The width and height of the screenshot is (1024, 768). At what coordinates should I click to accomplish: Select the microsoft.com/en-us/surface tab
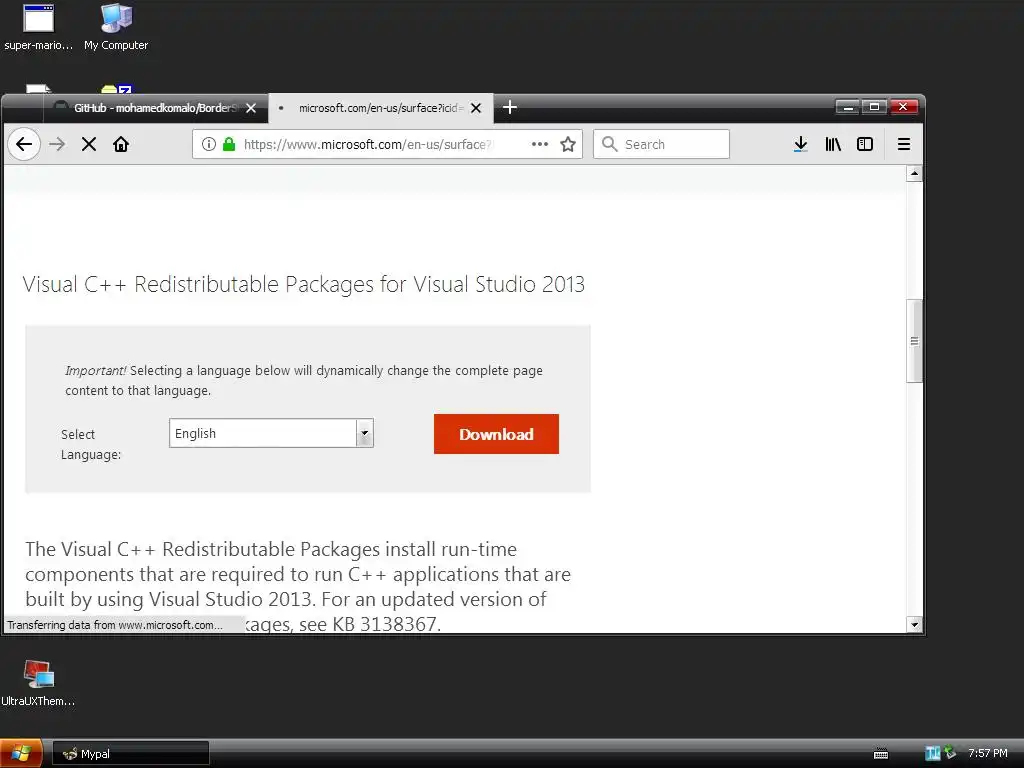click(x=379, y=108)
